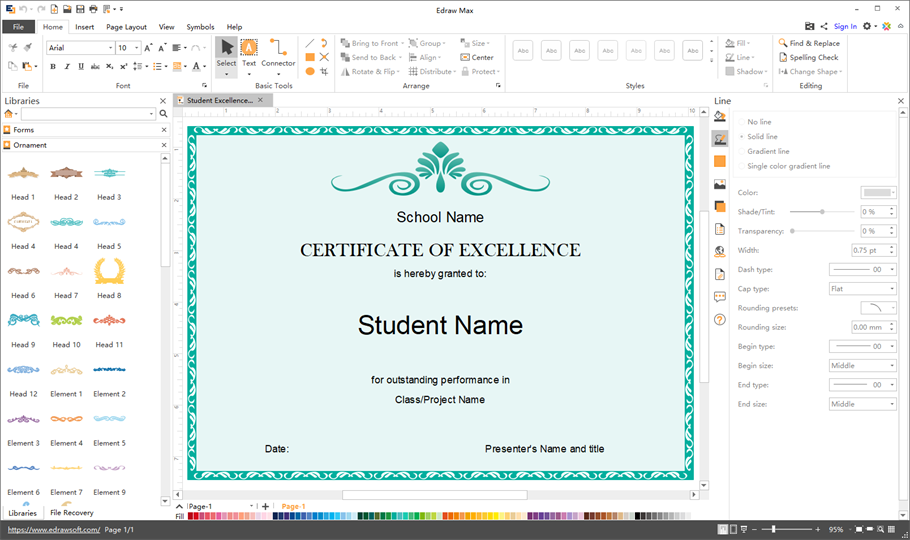Open the Begin size dropdown
This screenshot has height=540, width=910.
pyautogui.click(x=862, y=366)
